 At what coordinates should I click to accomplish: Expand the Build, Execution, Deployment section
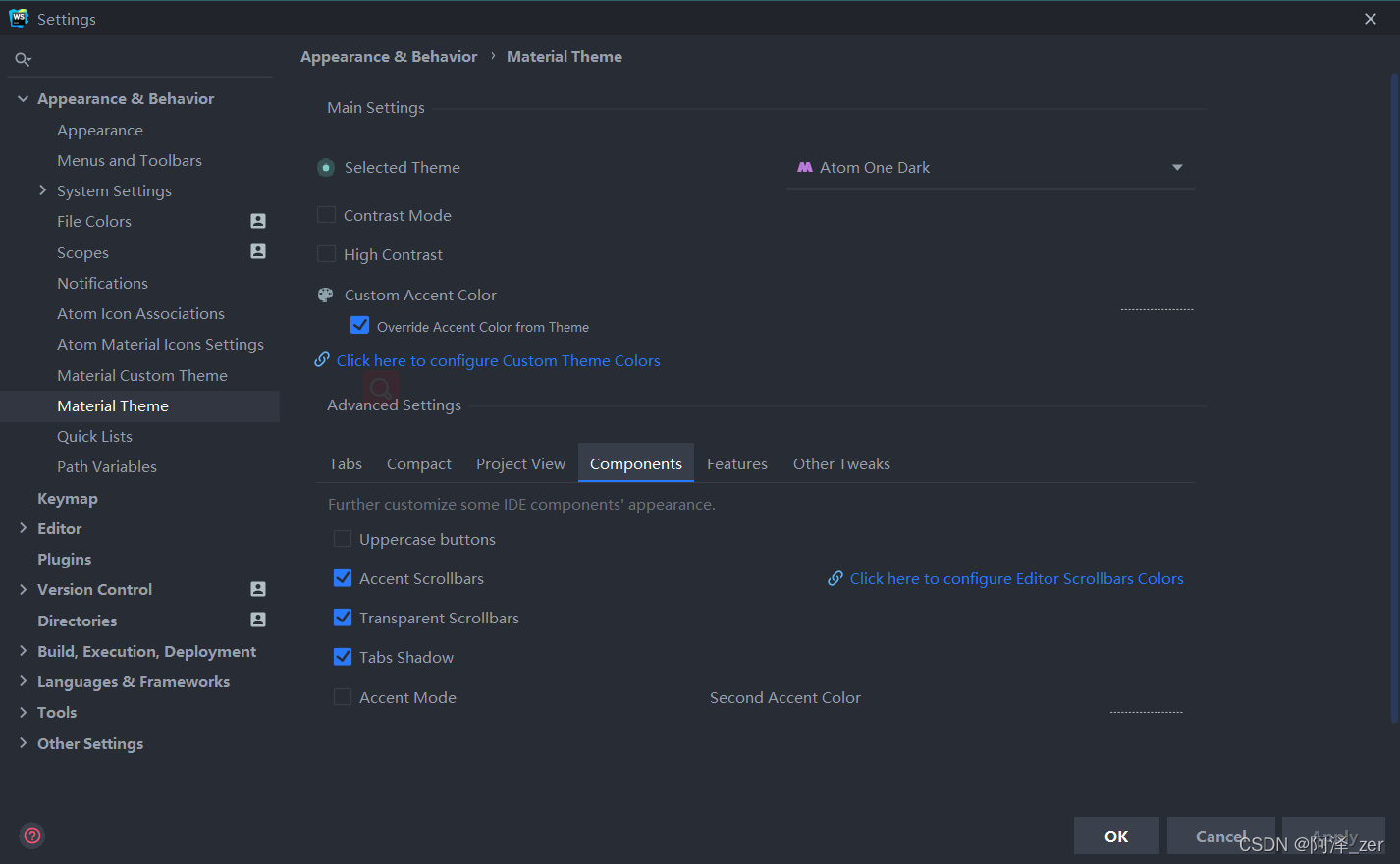[x=23, y=651]
